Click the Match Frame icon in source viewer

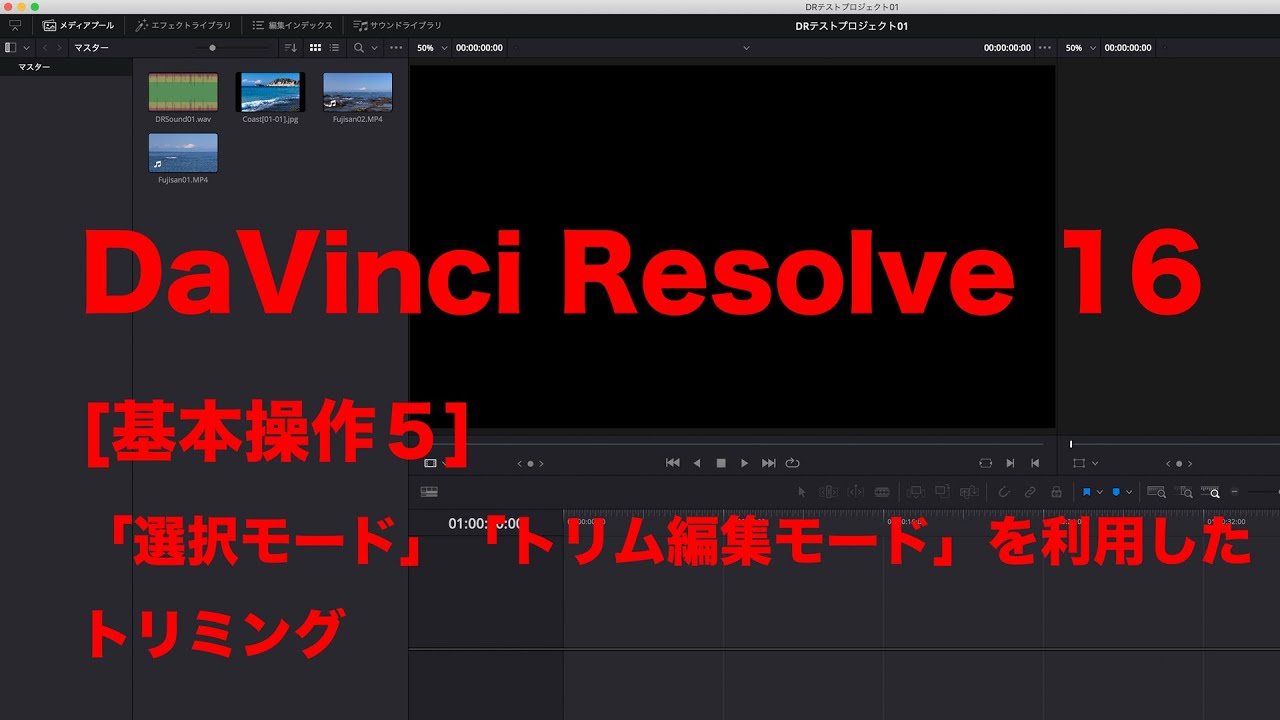point(986,463)
